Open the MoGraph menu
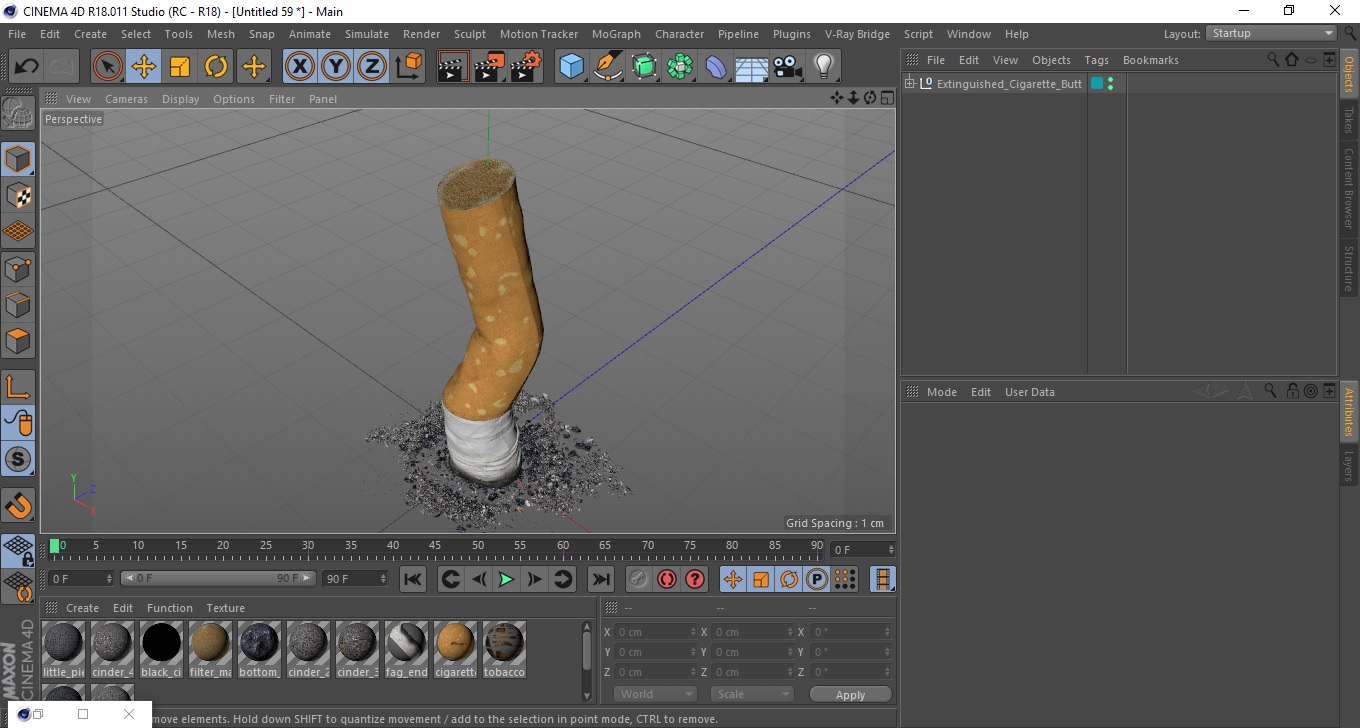The width and height of the screenshot is (1360, 728). (x=616, y=34)
